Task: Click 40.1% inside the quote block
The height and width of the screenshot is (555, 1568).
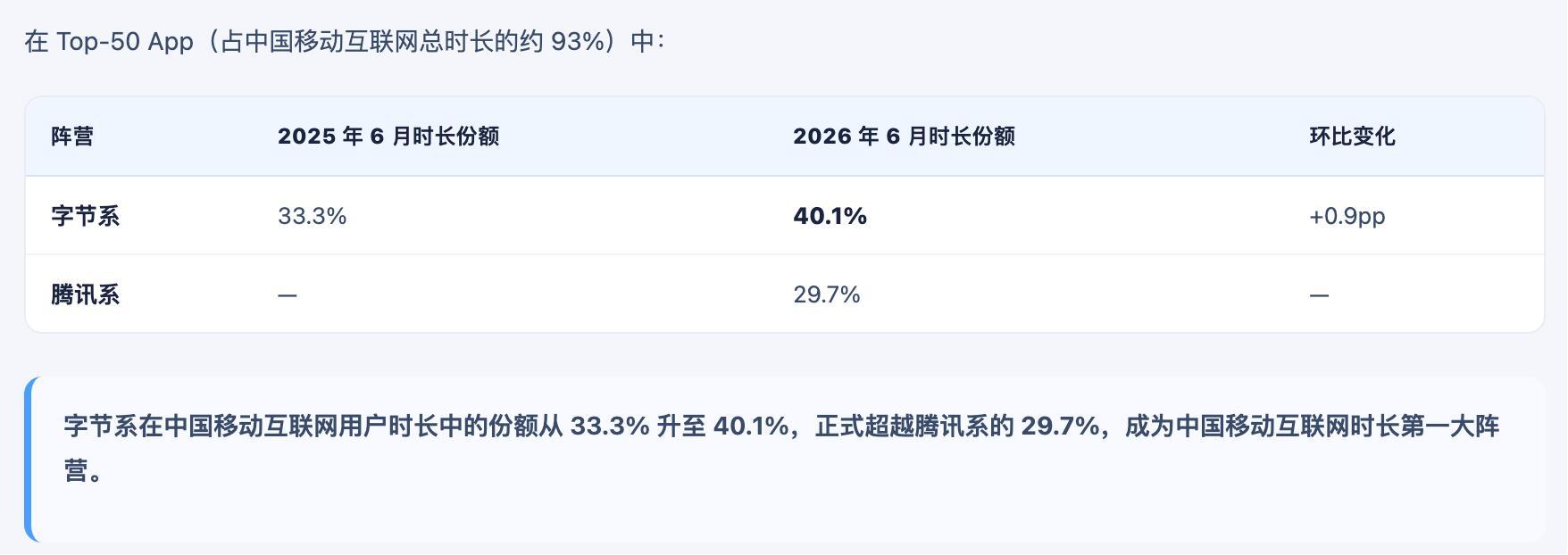Action: pyautogui.click(x=751, y=426)
